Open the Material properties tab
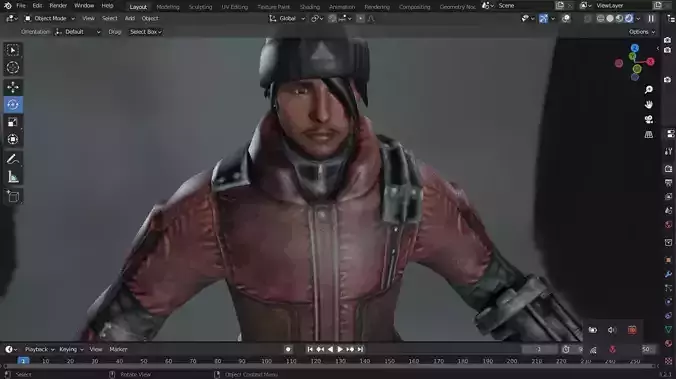The height and width of the screenshot is (379, 676). (x=668, y=344)
